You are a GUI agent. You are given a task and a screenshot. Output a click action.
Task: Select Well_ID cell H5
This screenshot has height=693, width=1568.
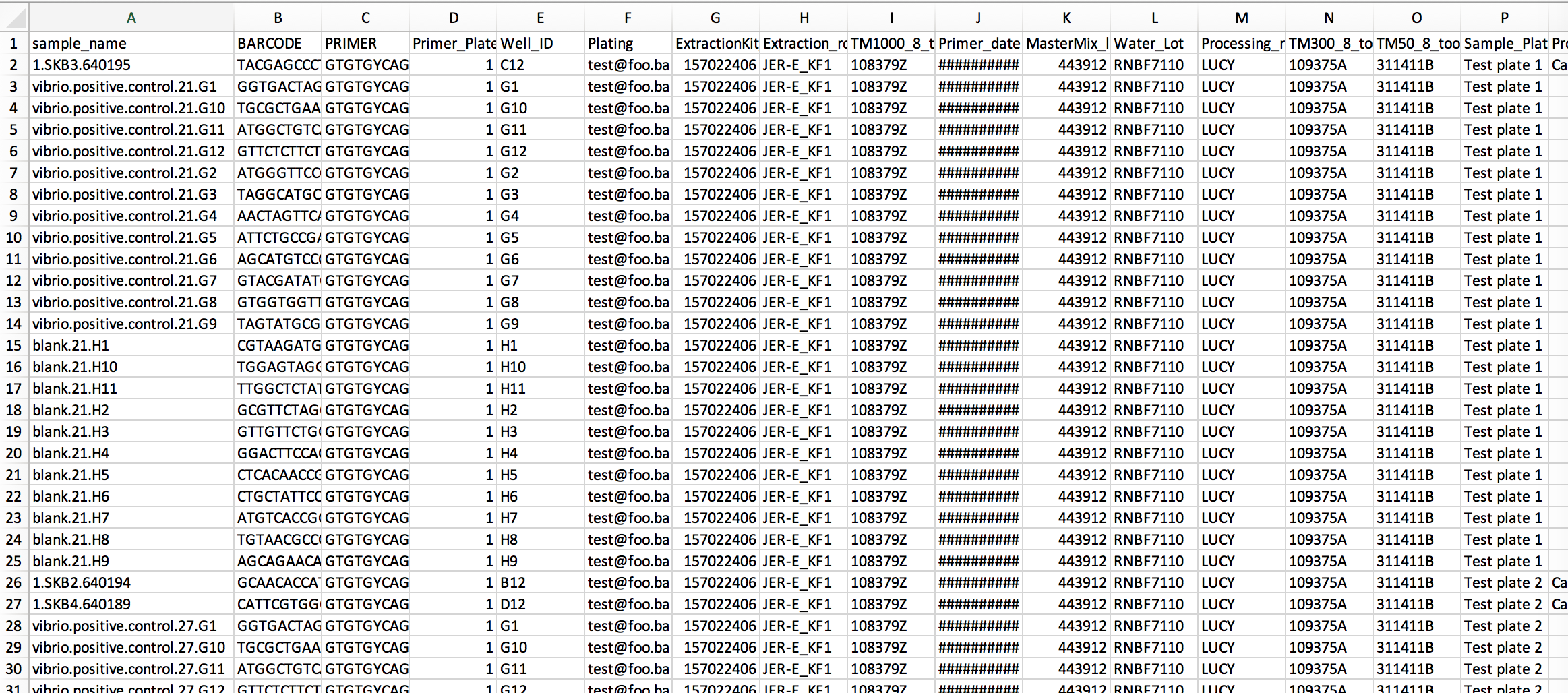541,475
